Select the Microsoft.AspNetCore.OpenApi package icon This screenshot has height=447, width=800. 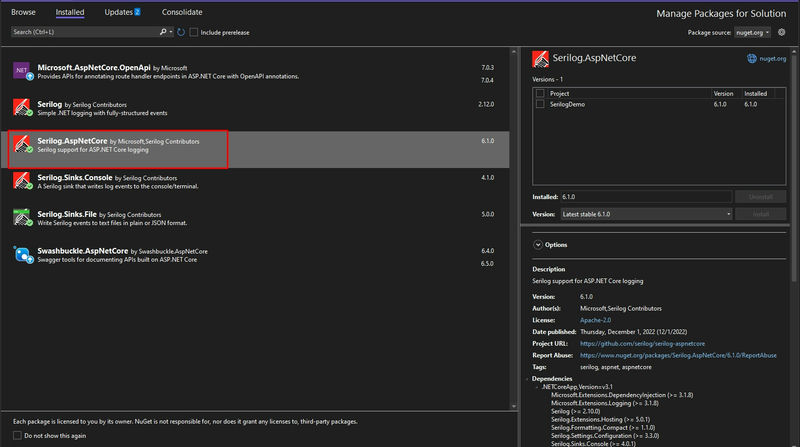point(22,70)
